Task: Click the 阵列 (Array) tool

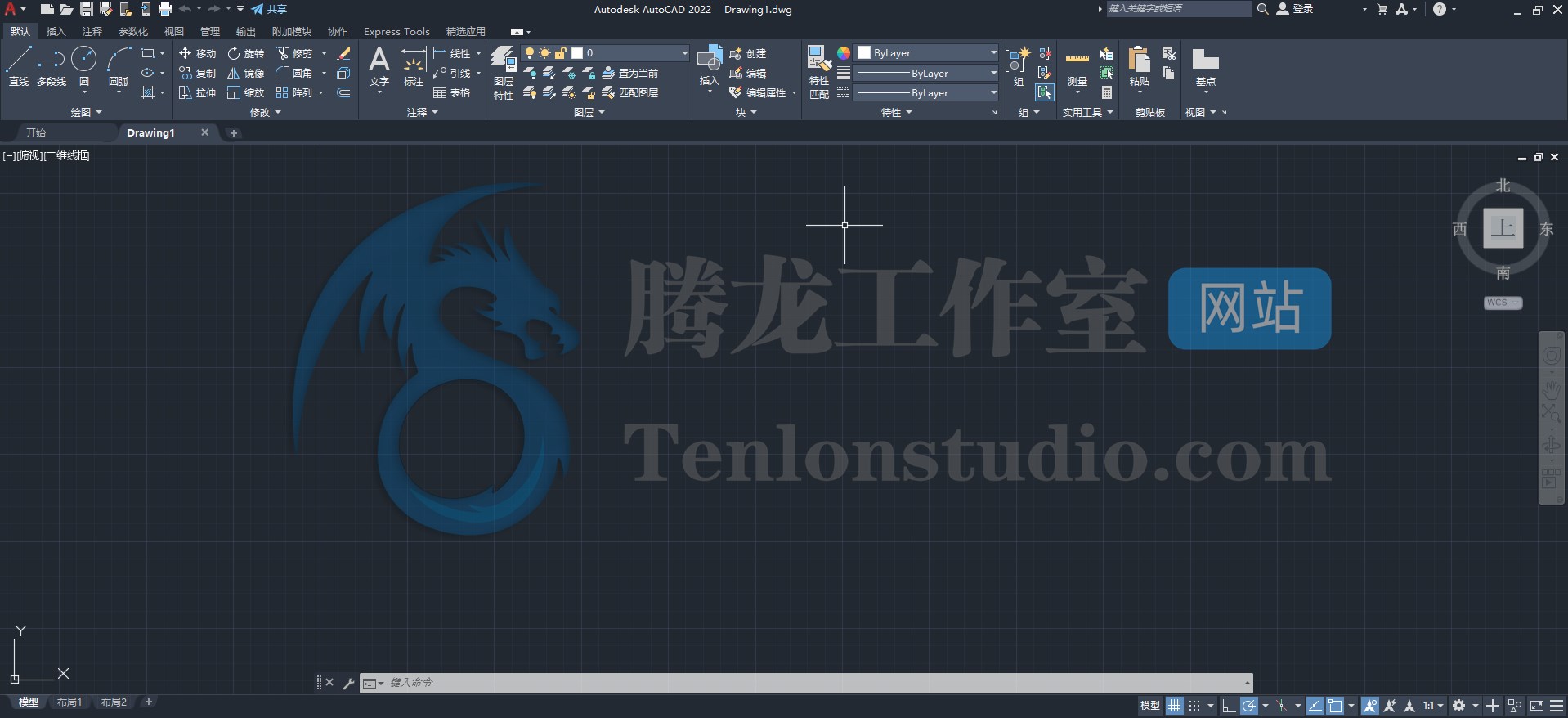Action: (295, 92)
